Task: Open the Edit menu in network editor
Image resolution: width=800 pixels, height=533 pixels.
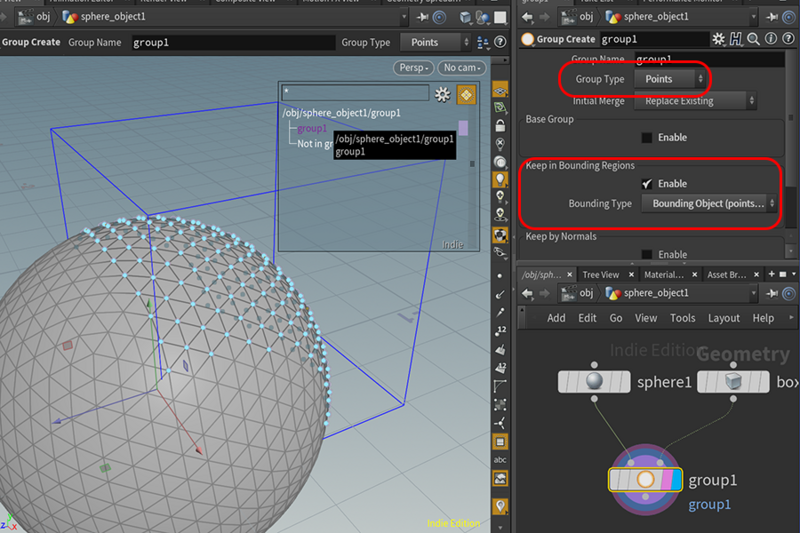Action: (587, 318)
